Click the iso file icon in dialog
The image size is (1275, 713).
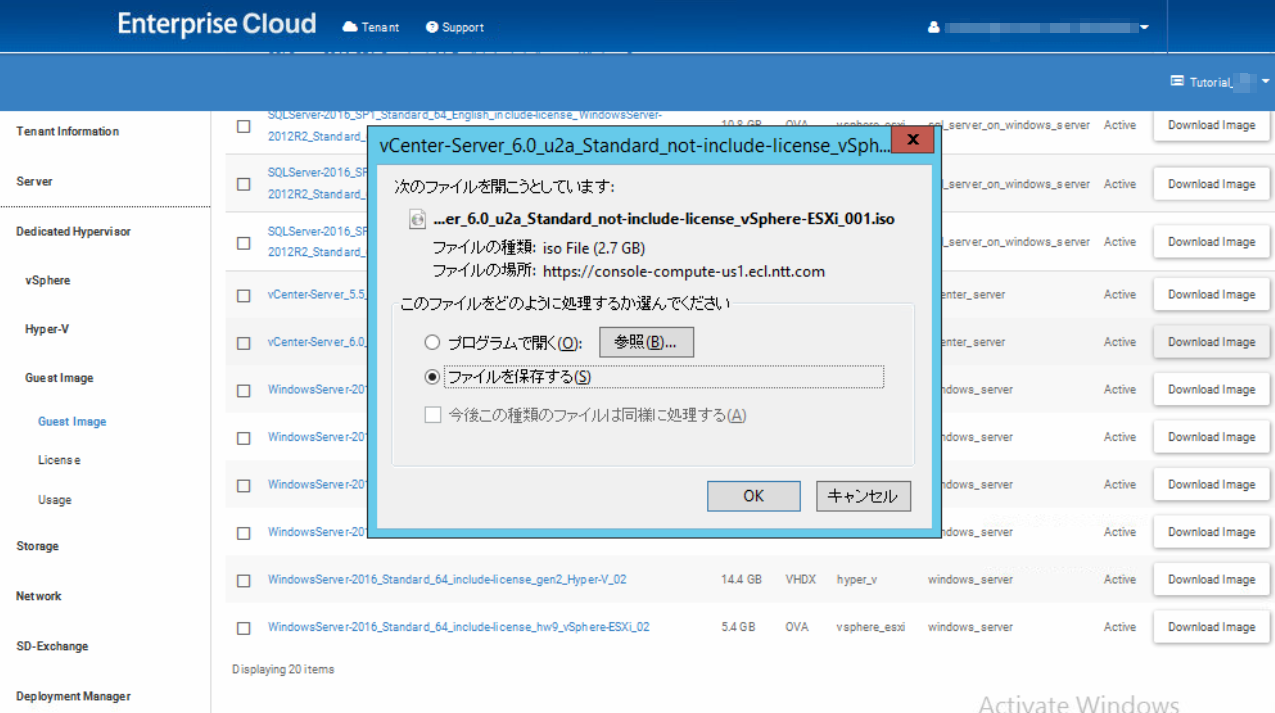tap(418, 219)
